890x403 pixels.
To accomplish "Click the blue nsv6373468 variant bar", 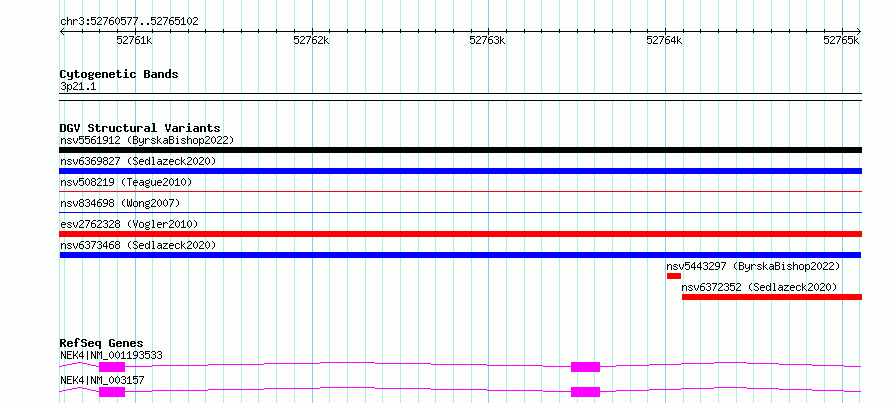I will pyautogui.click(x=460, y=255).
